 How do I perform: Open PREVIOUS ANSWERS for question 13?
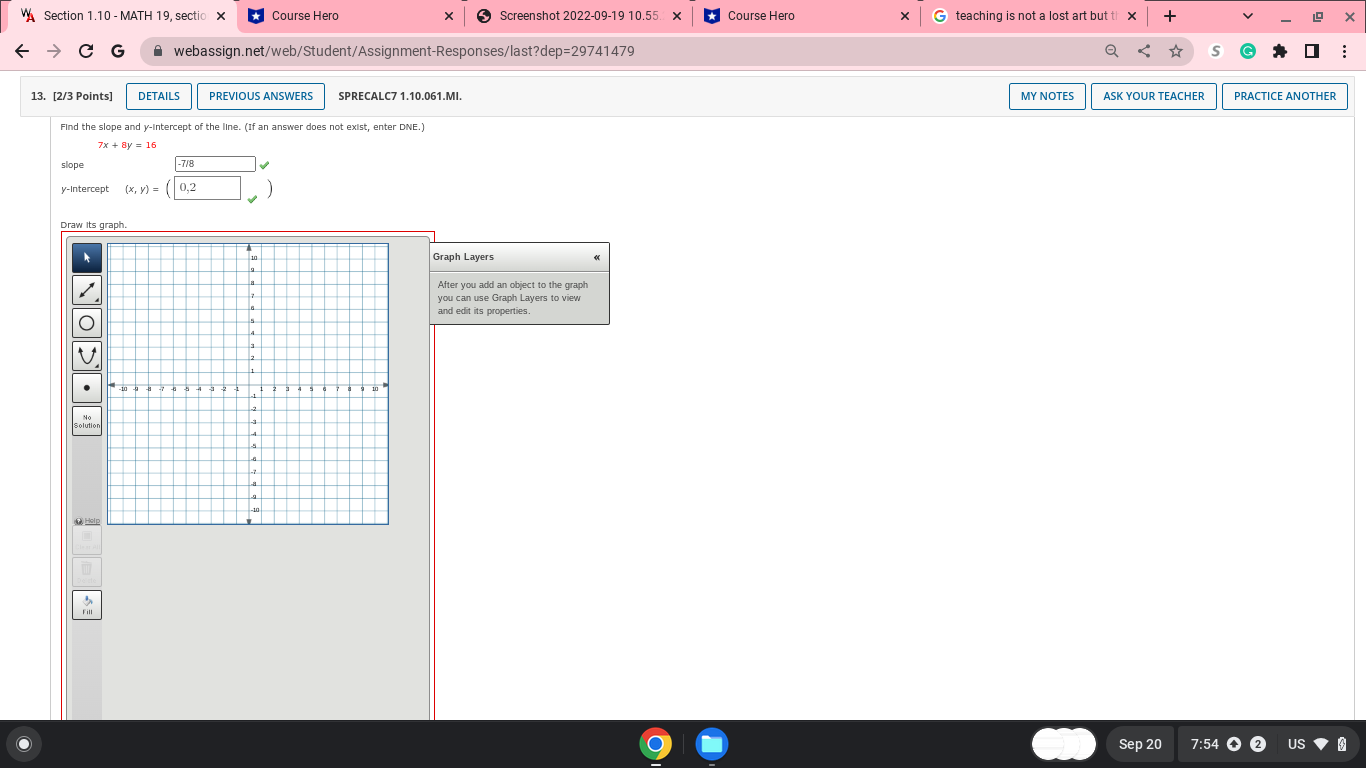261,96
